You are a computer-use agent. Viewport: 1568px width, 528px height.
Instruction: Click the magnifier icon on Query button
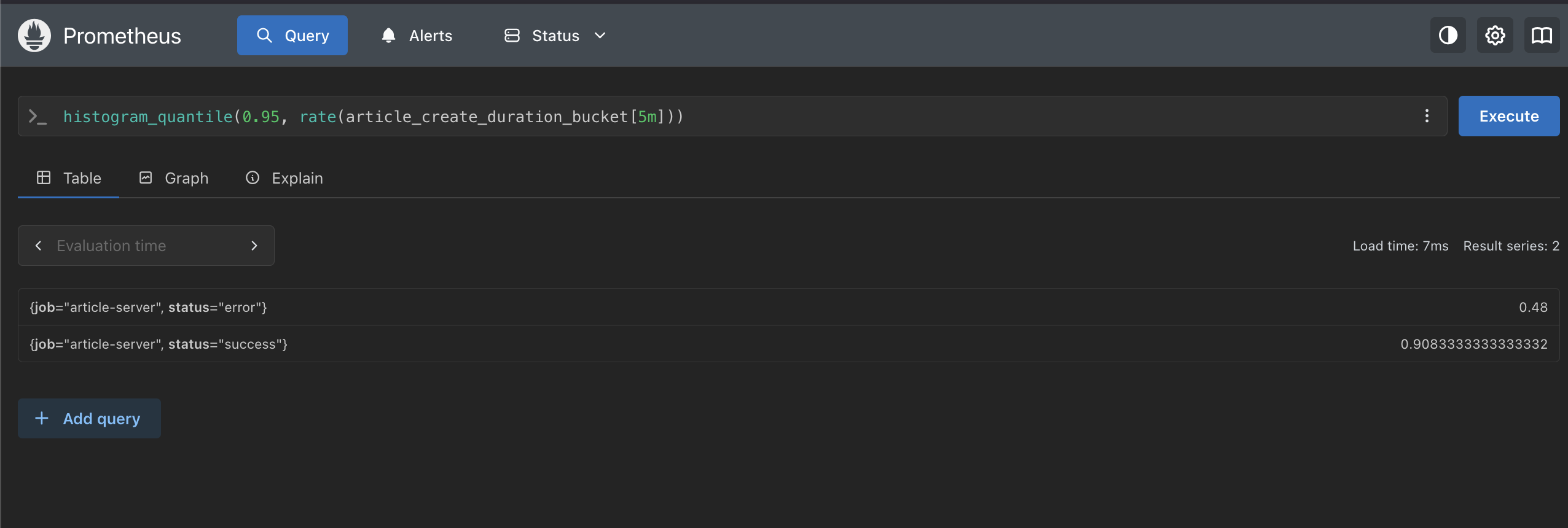coord(264,36)
